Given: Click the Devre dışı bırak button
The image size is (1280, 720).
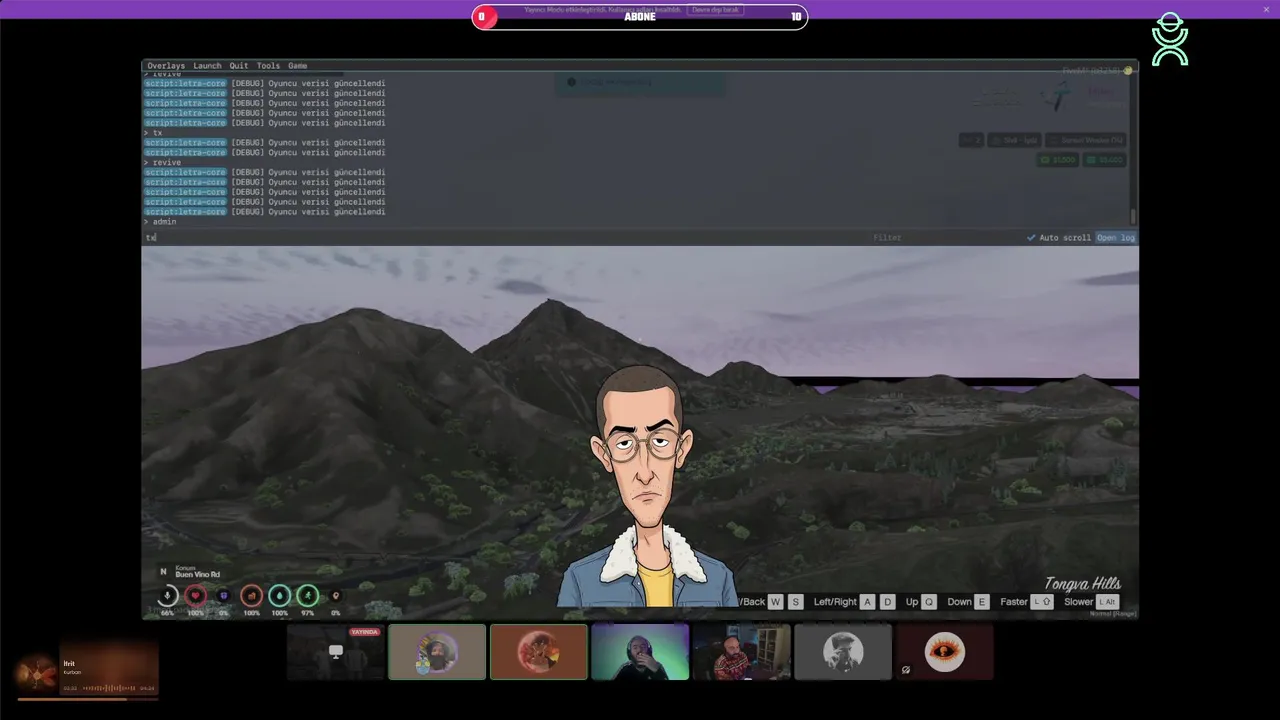Looking at the screenshot, I should click(x=715, y=10).
